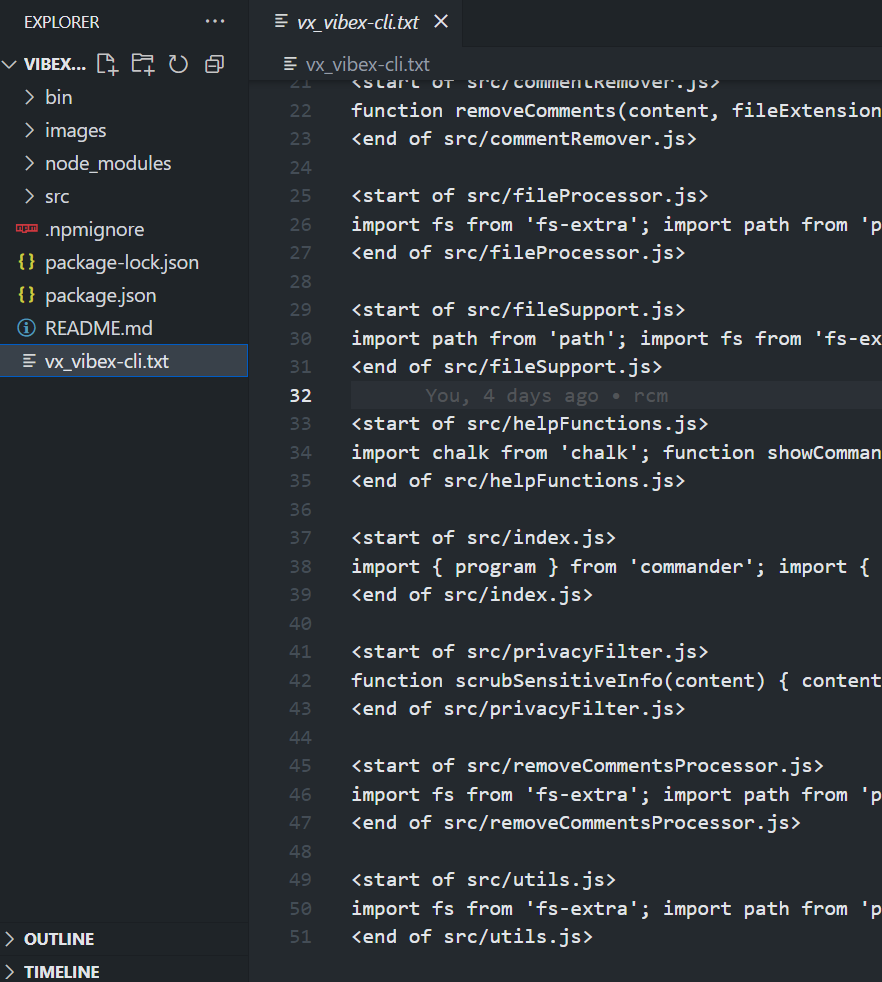Click the New Folder icon in Explorer
882x982 pixels.
click(x=143, y=64)
